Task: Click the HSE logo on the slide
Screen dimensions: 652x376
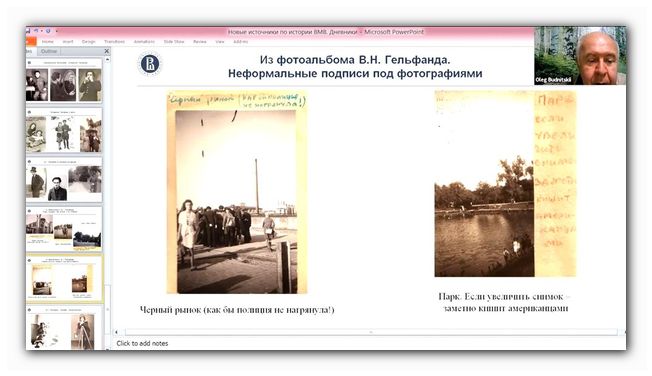Action: [x=150, y=64]
